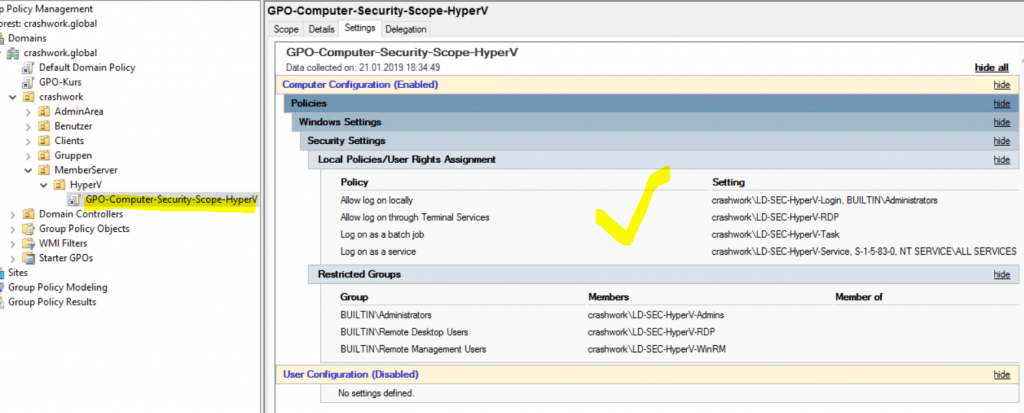
Task: Expand the Clients tree node
Action: coord(28,141)
